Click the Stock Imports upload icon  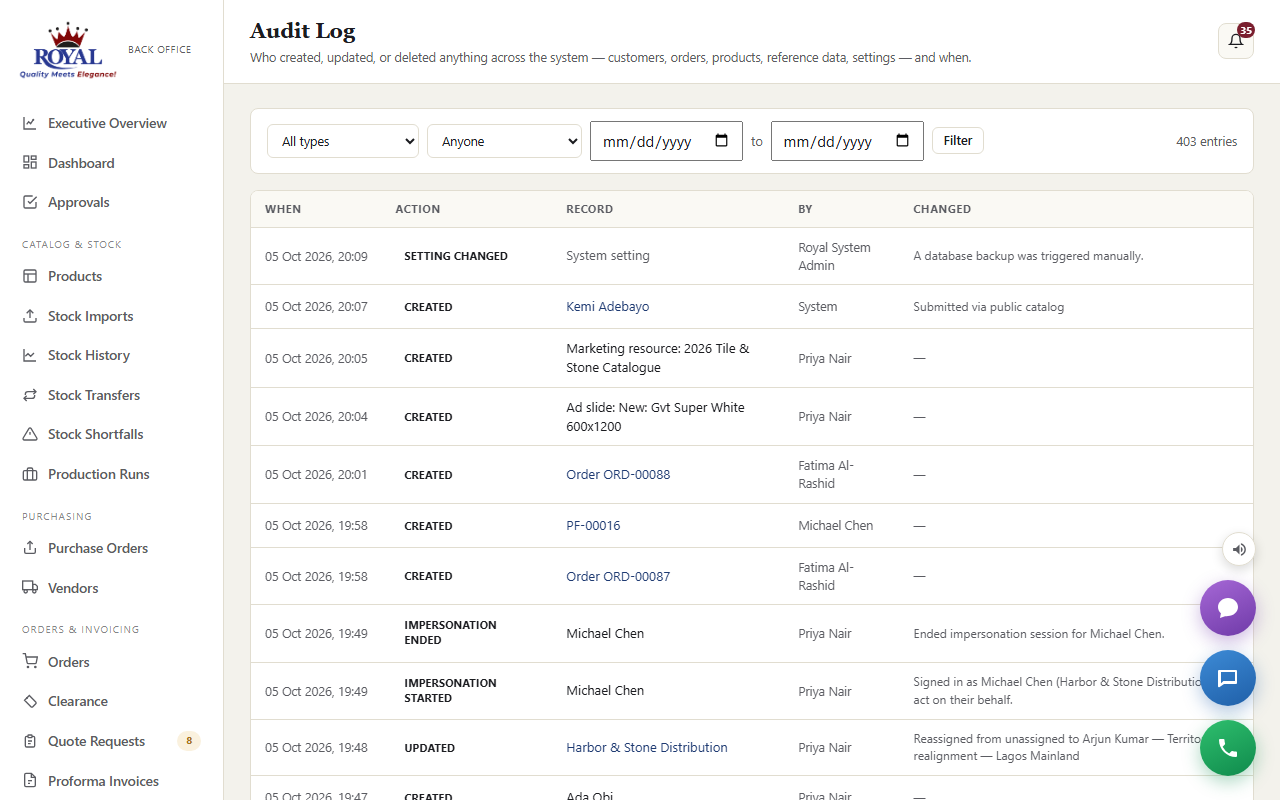(x=30, y=316)
